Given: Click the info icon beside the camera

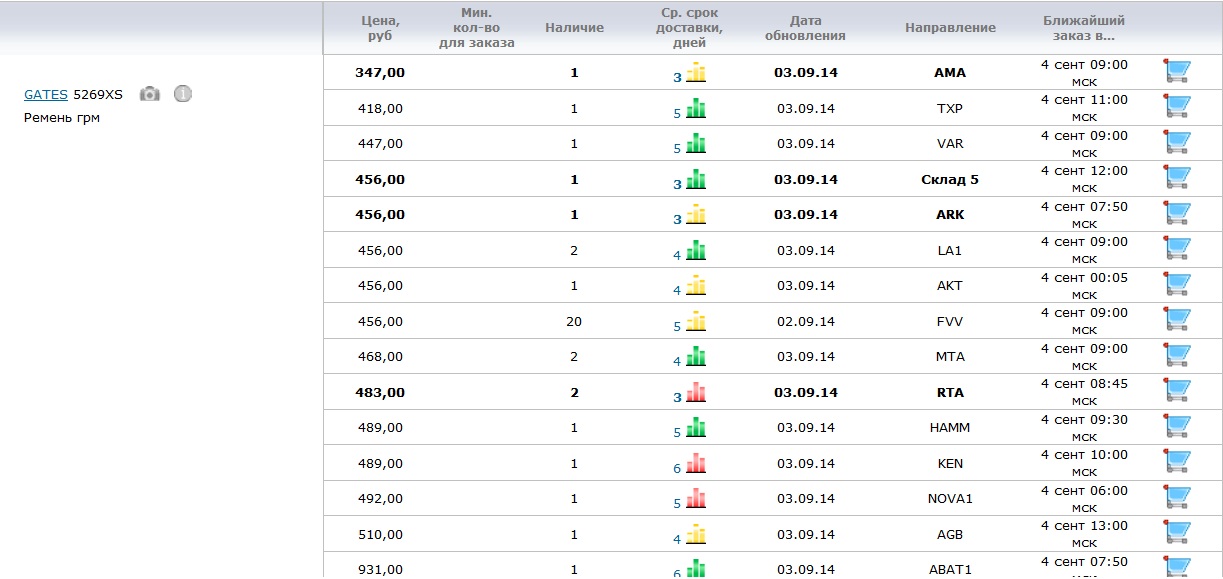Looking at the screenshot, I should pyautogui.click(x=182, y=94).
